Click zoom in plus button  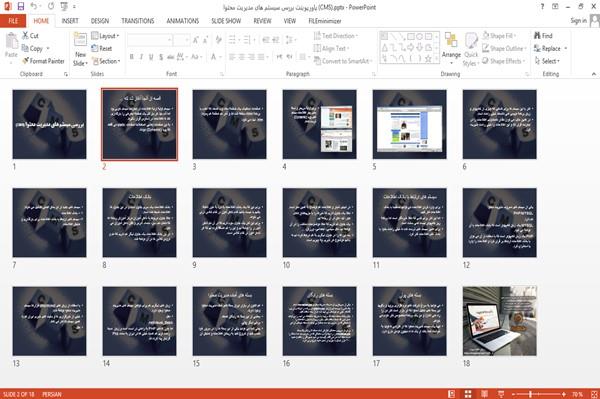(564, 394)
